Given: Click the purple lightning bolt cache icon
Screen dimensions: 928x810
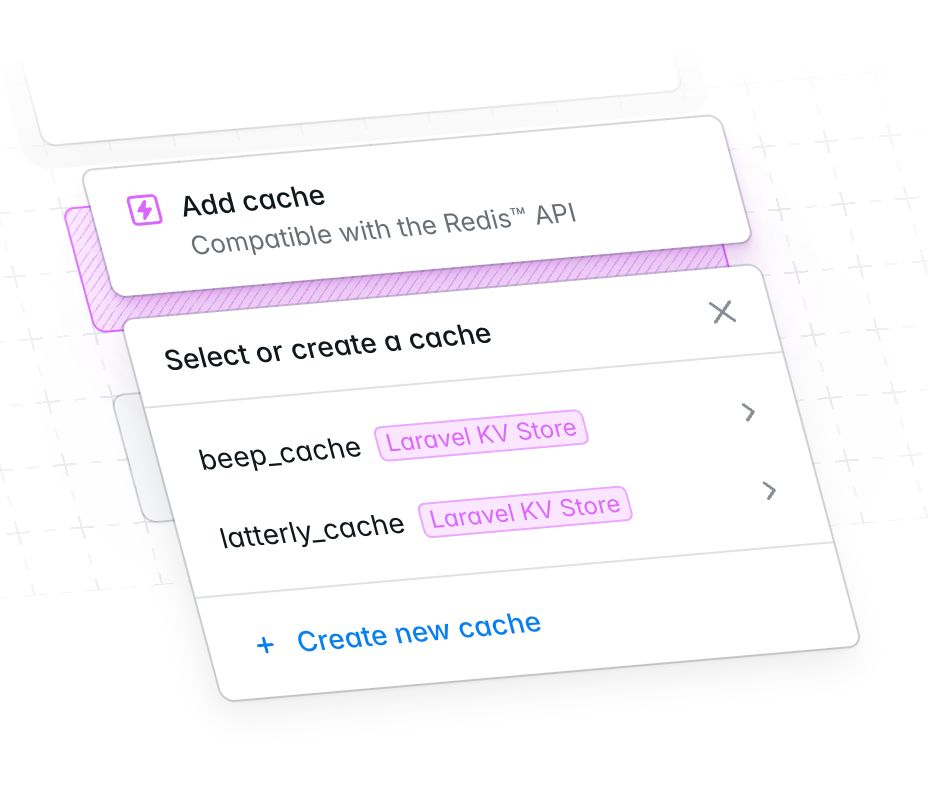Looking at the screenshot, I should pyautogui.click(x=144, y=209).
